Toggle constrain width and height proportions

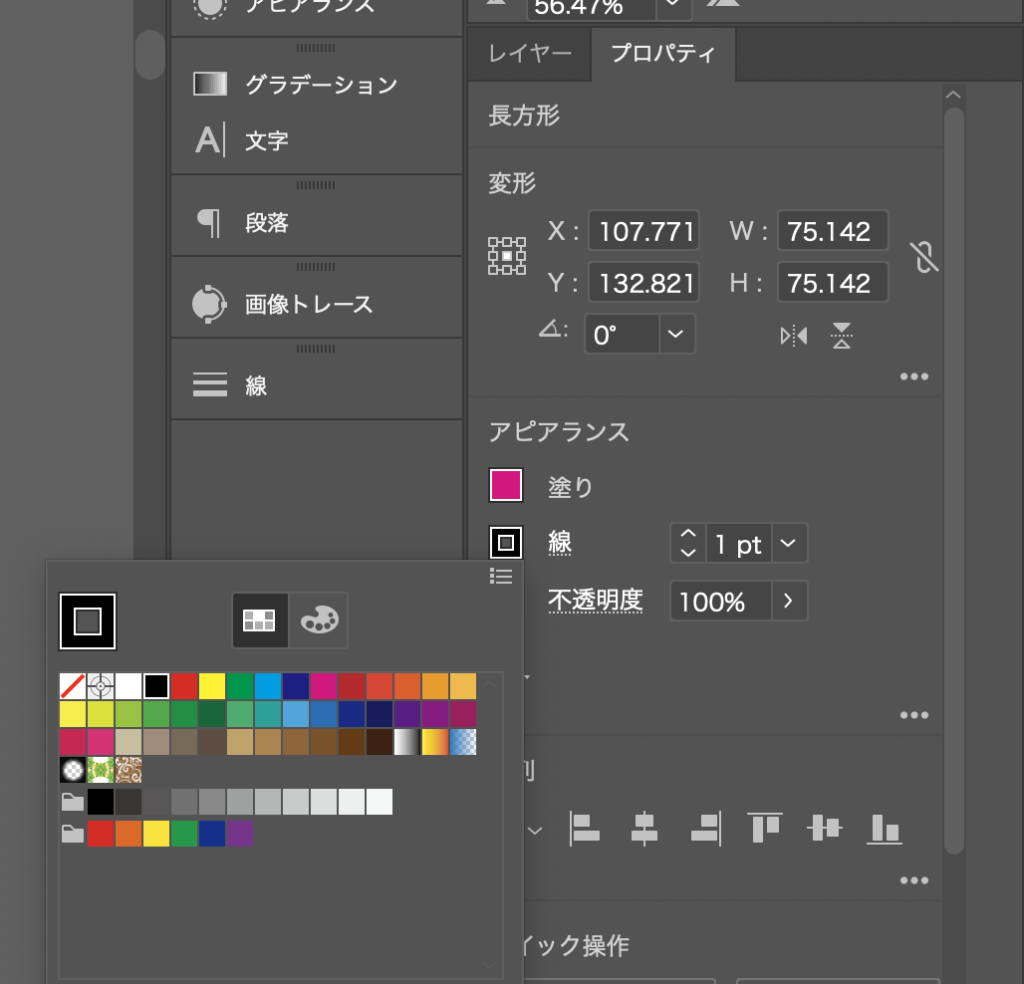[926, 257]
